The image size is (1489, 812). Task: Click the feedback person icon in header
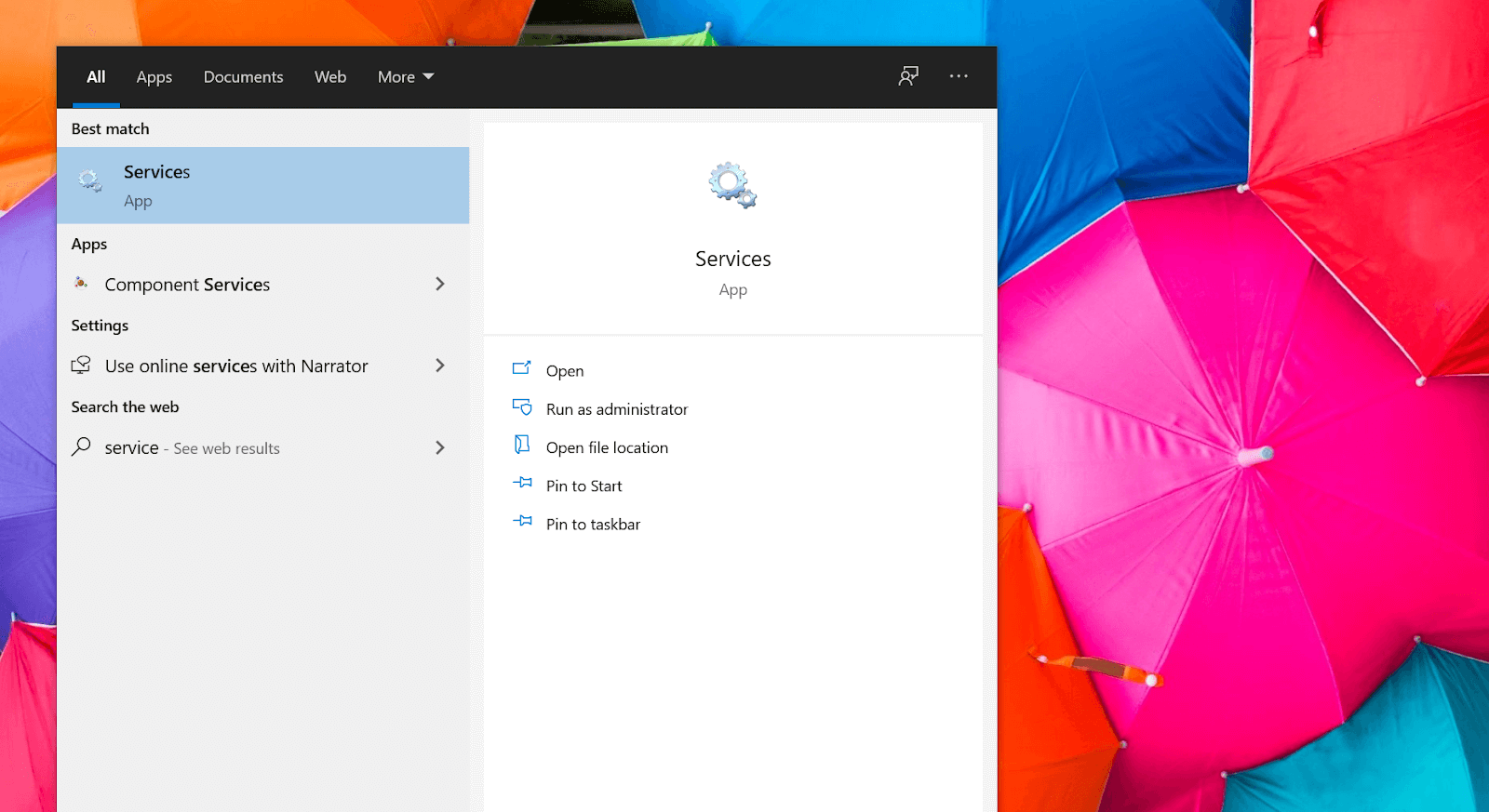pos(908,76)
